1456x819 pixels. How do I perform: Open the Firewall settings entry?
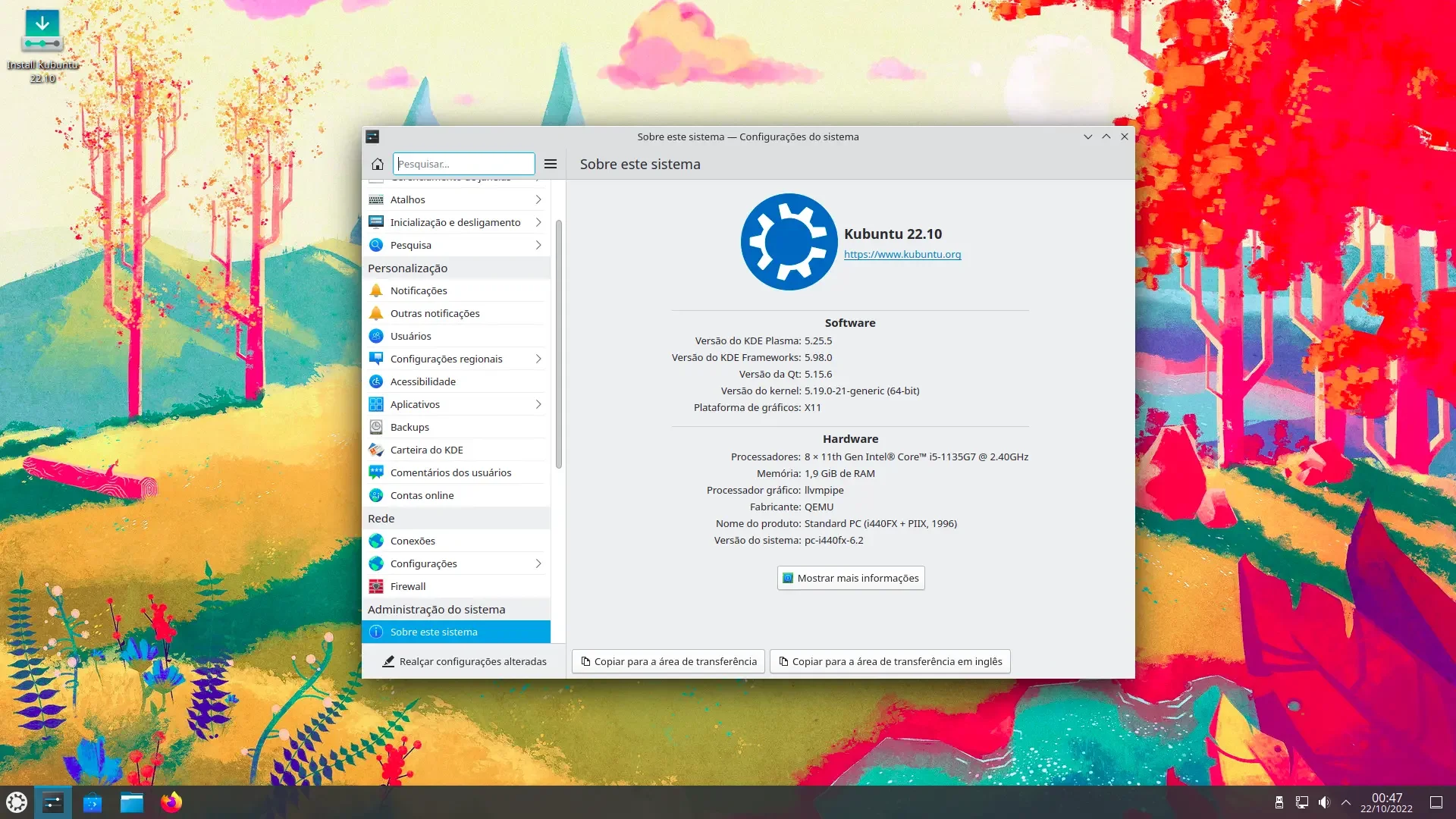pos(457,586)
